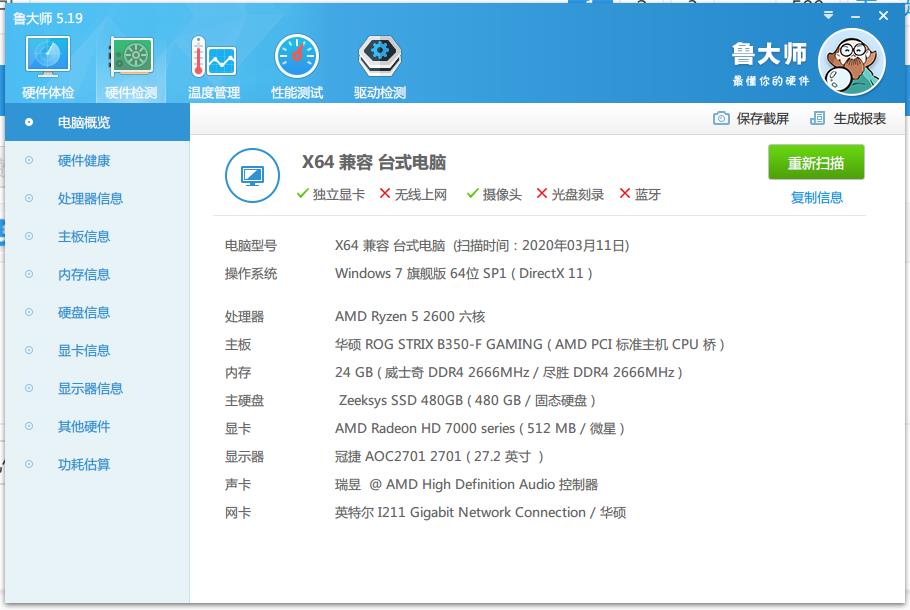Click the 重新扫描 rescan button

(816, 163)
